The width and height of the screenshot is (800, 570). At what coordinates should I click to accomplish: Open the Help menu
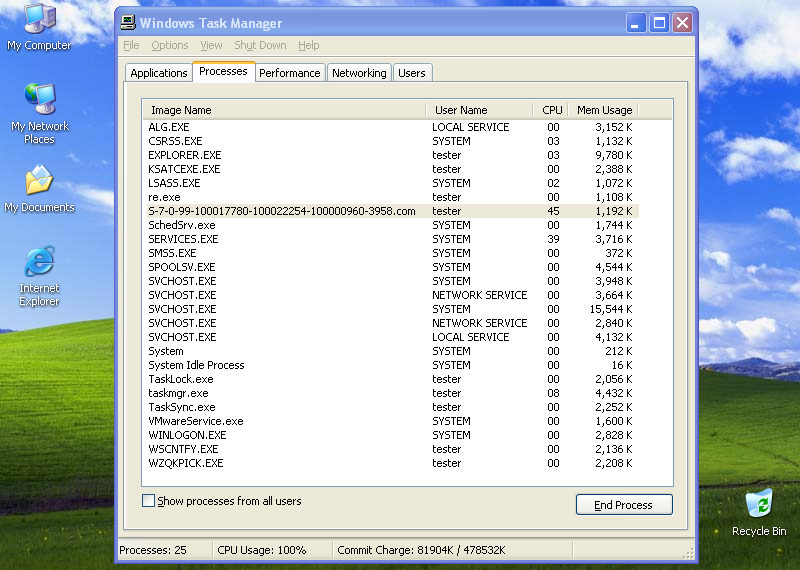click(x=309, y=45)
